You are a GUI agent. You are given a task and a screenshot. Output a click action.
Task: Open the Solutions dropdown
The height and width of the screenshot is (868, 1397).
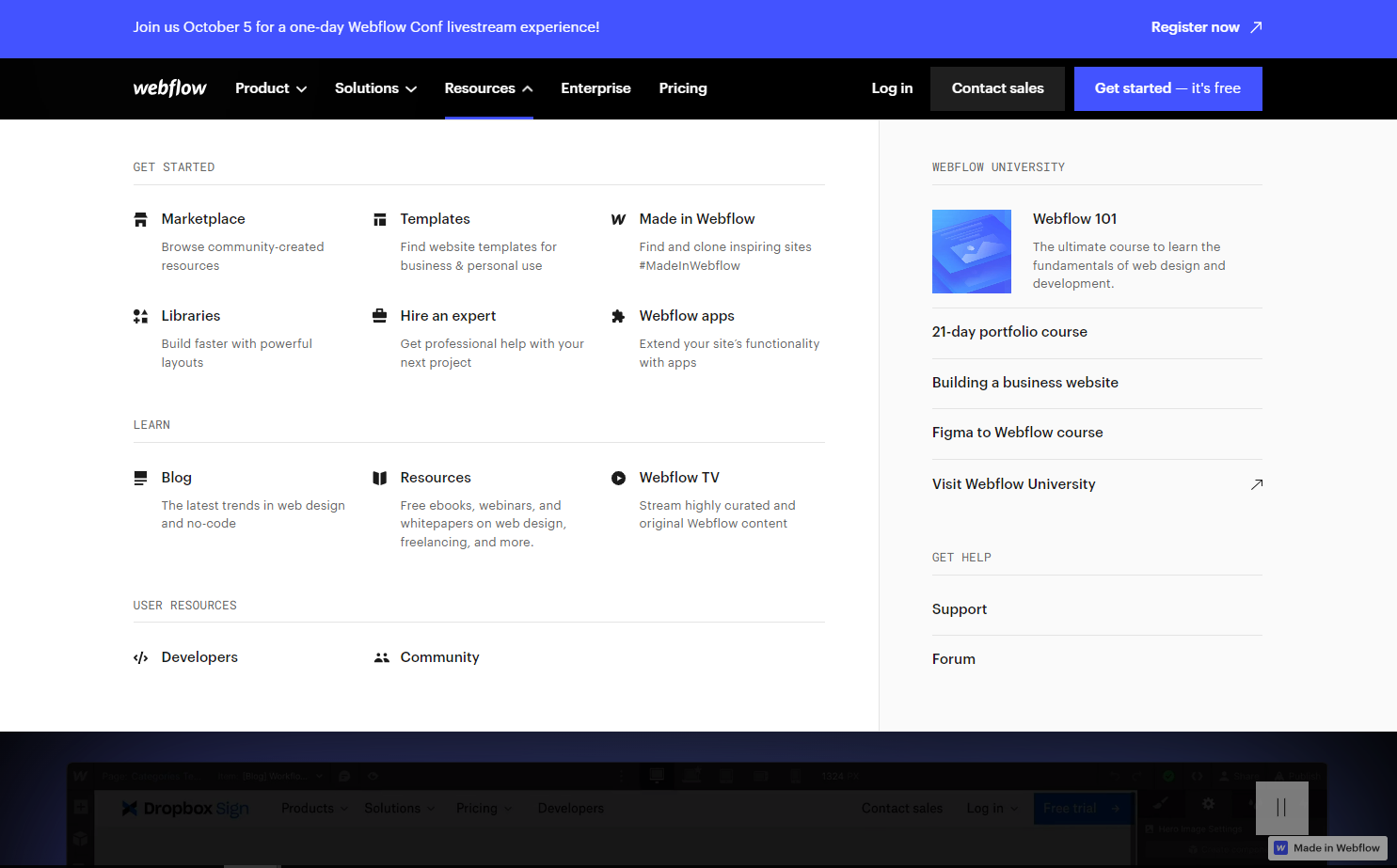coord(374,88)
